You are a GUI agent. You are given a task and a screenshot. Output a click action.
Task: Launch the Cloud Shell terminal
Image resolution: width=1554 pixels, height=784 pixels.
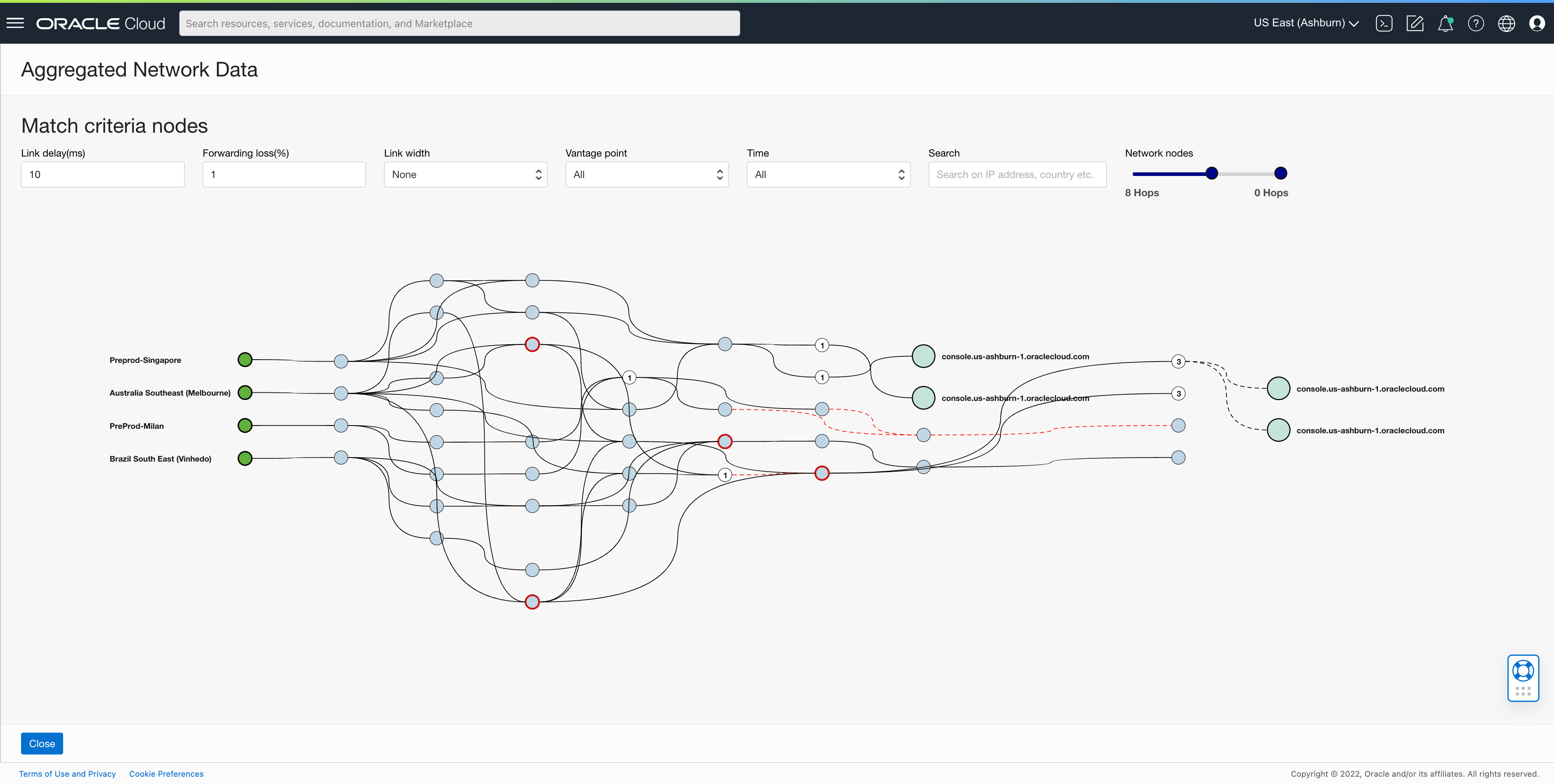pyautogui.click(x=1384, y=23)
